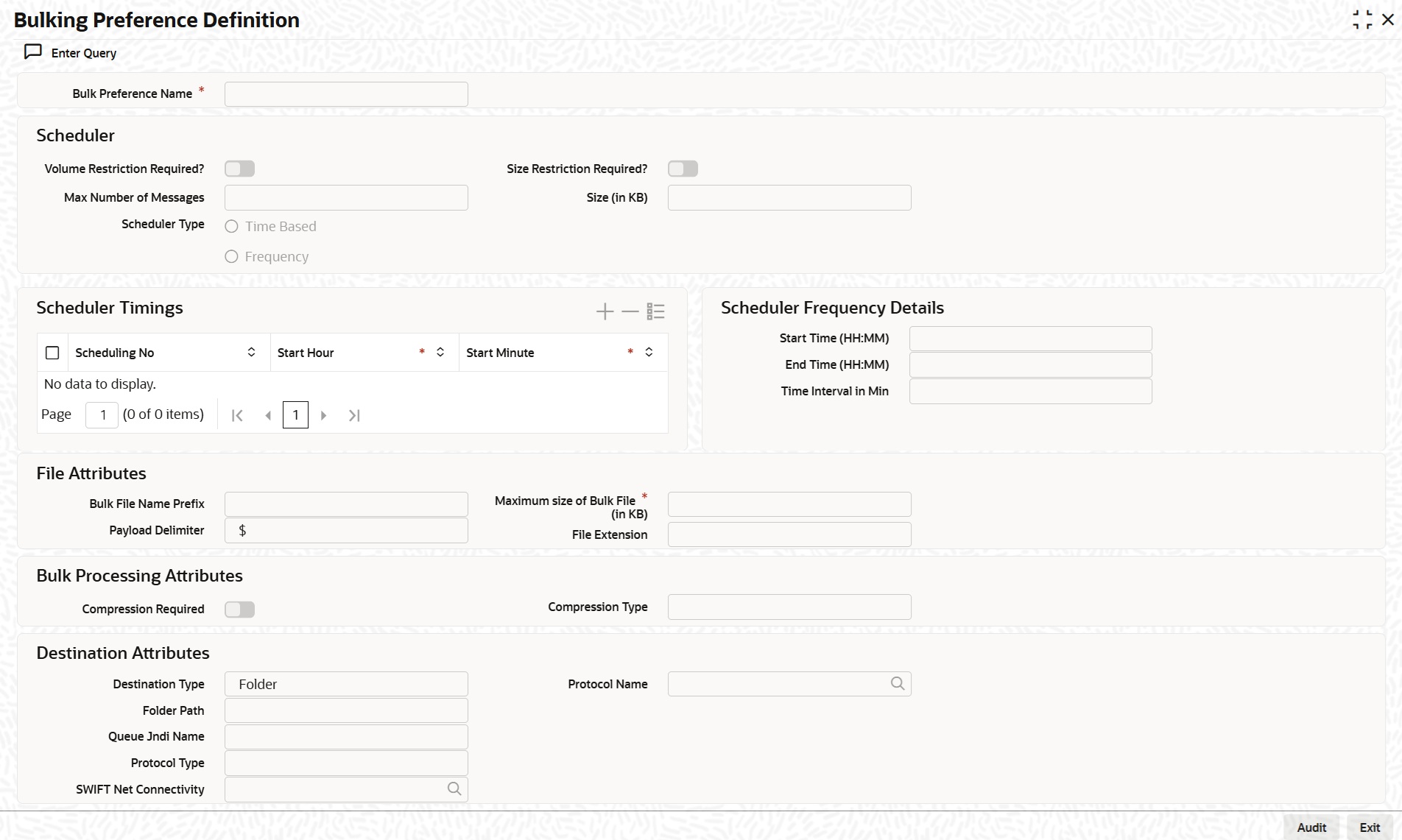Go to first page of timings table
The height and width of the screenshot is (840, 1402).
[x=237, y=415]
